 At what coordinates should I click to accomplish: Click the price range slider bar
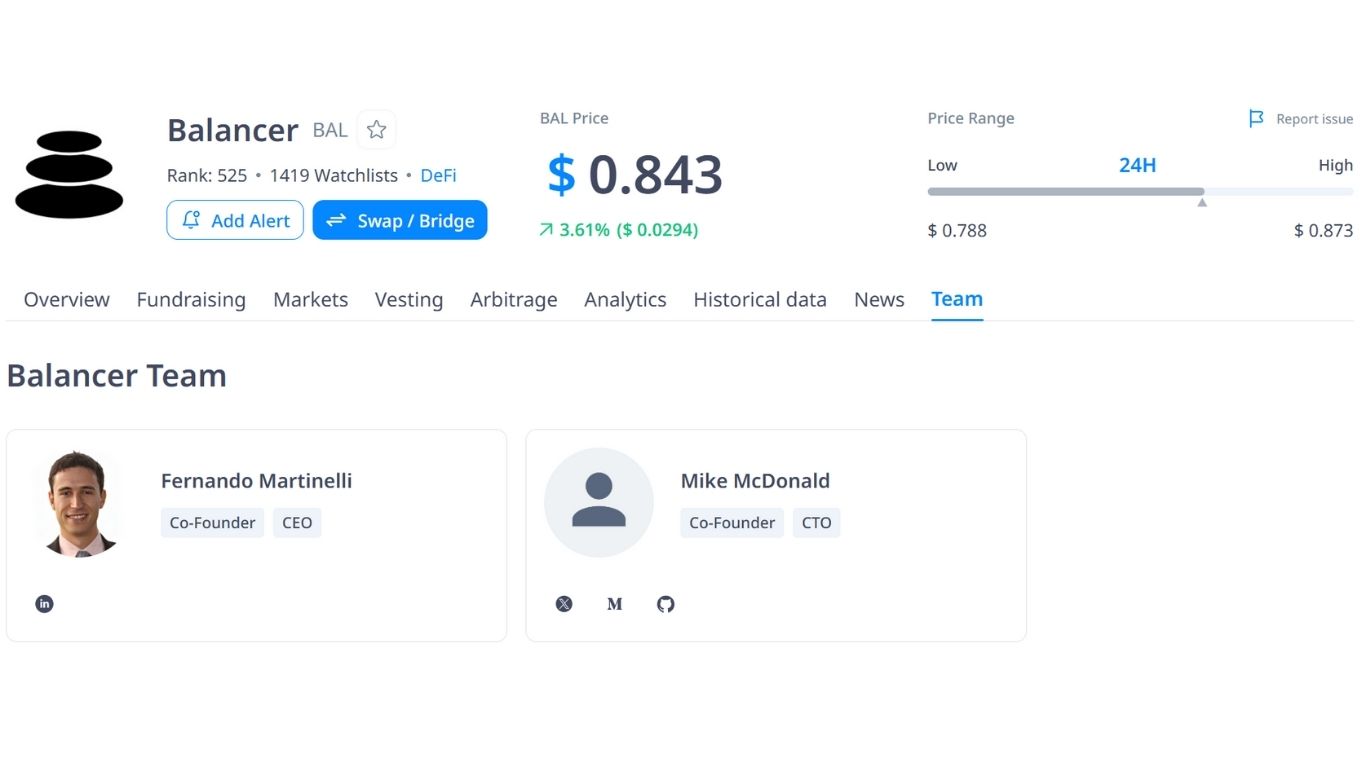click(x=1140, y=191)
